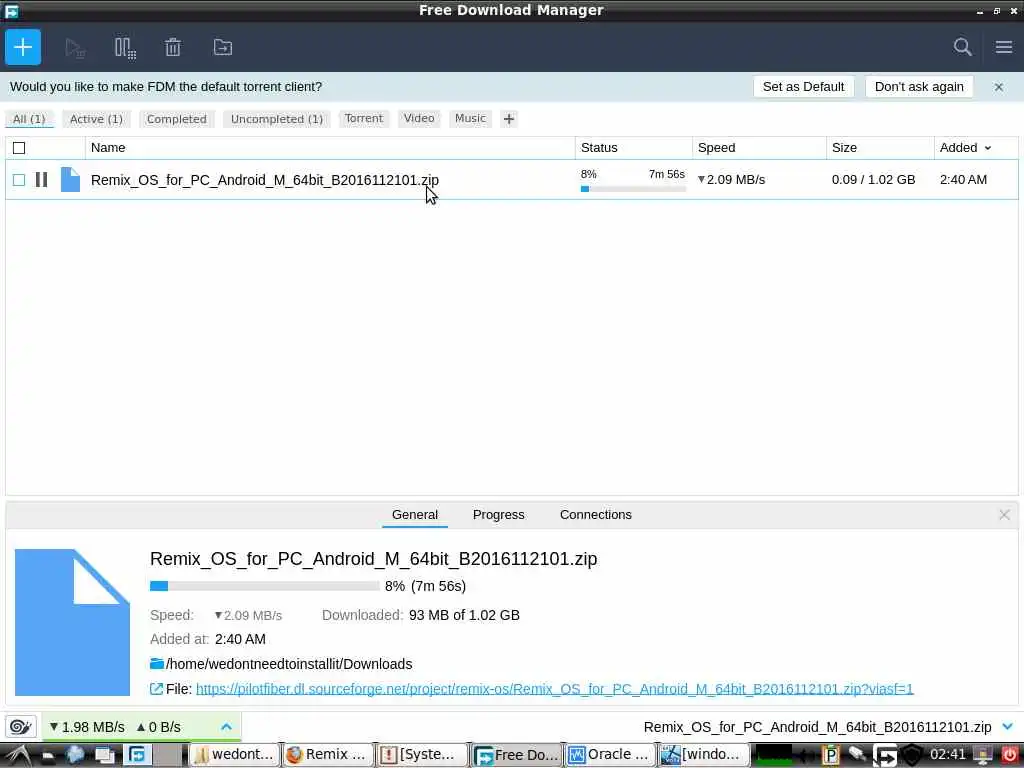
Task: Click the 0.09 / 1.02 GB size cell
Action: coord(873,180)
